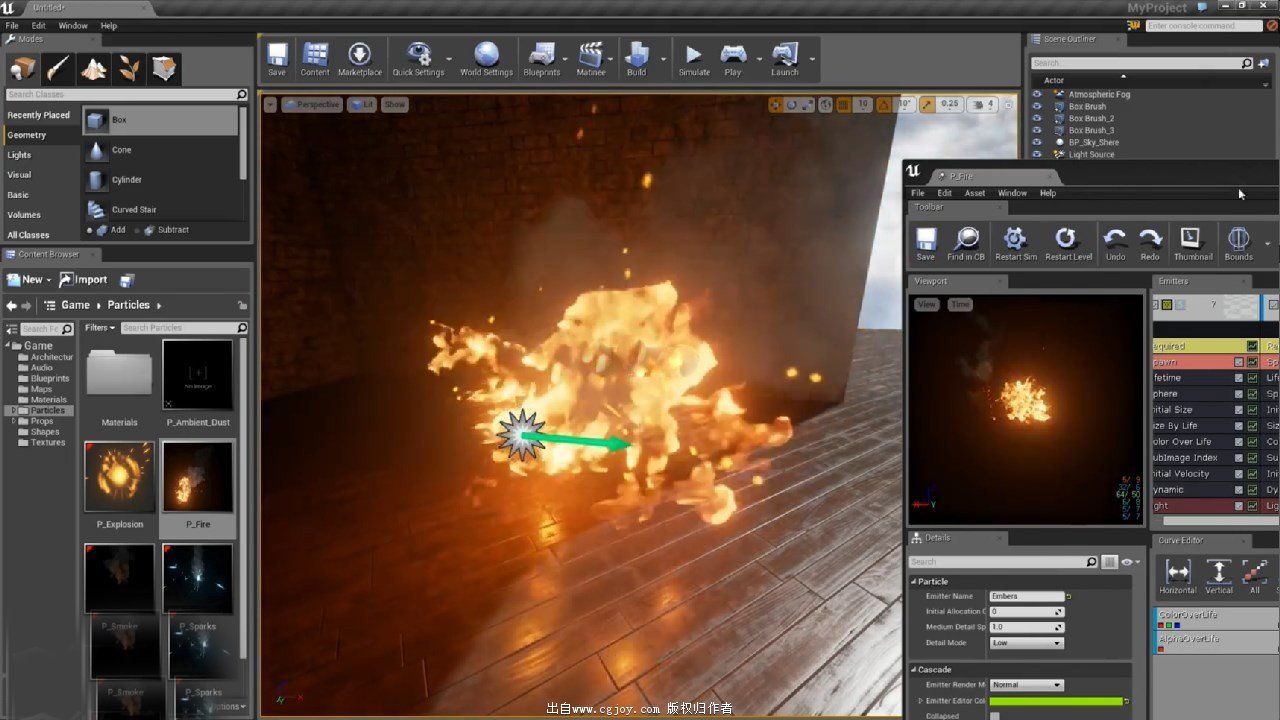1280x720 pixels.
Task: Click the Play gamepad icon
Action: point(733,59)
